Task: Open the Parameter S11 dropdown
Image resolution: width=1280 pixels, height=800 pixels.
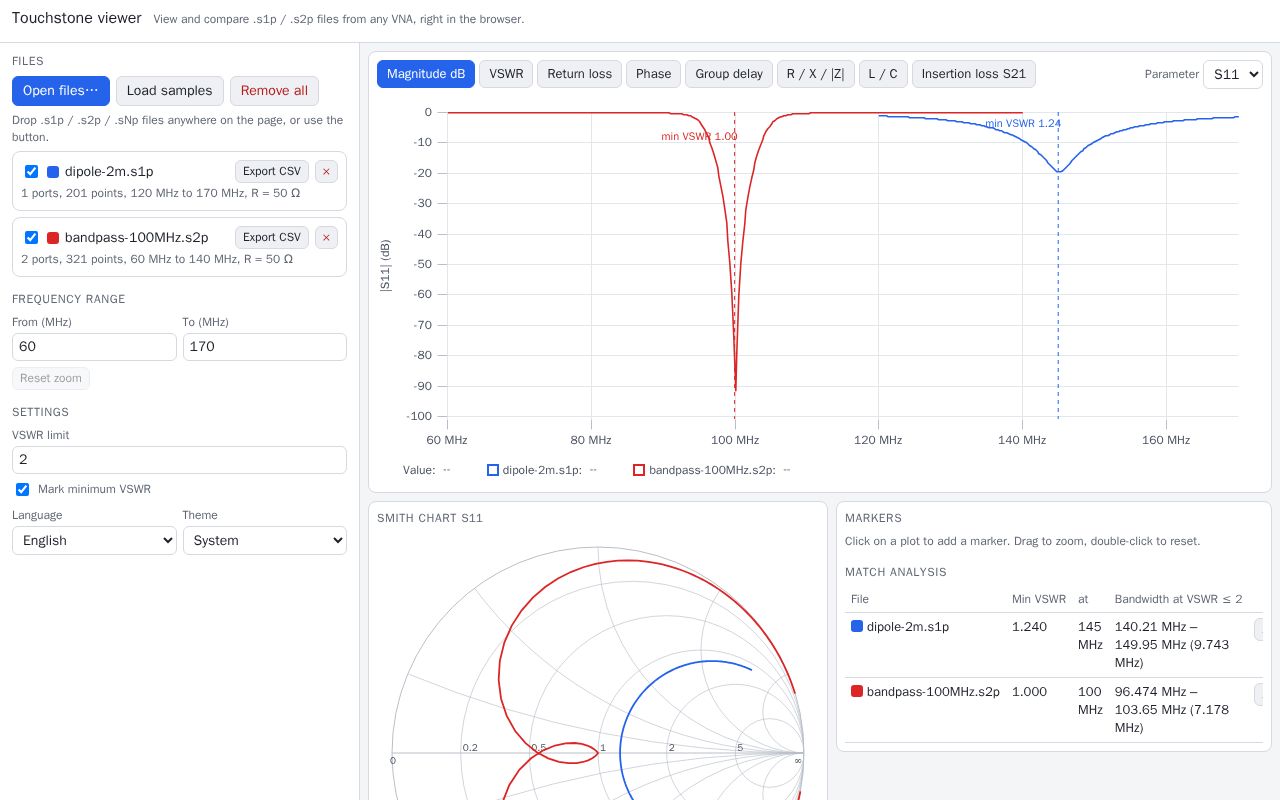Action: point(1233,74)
